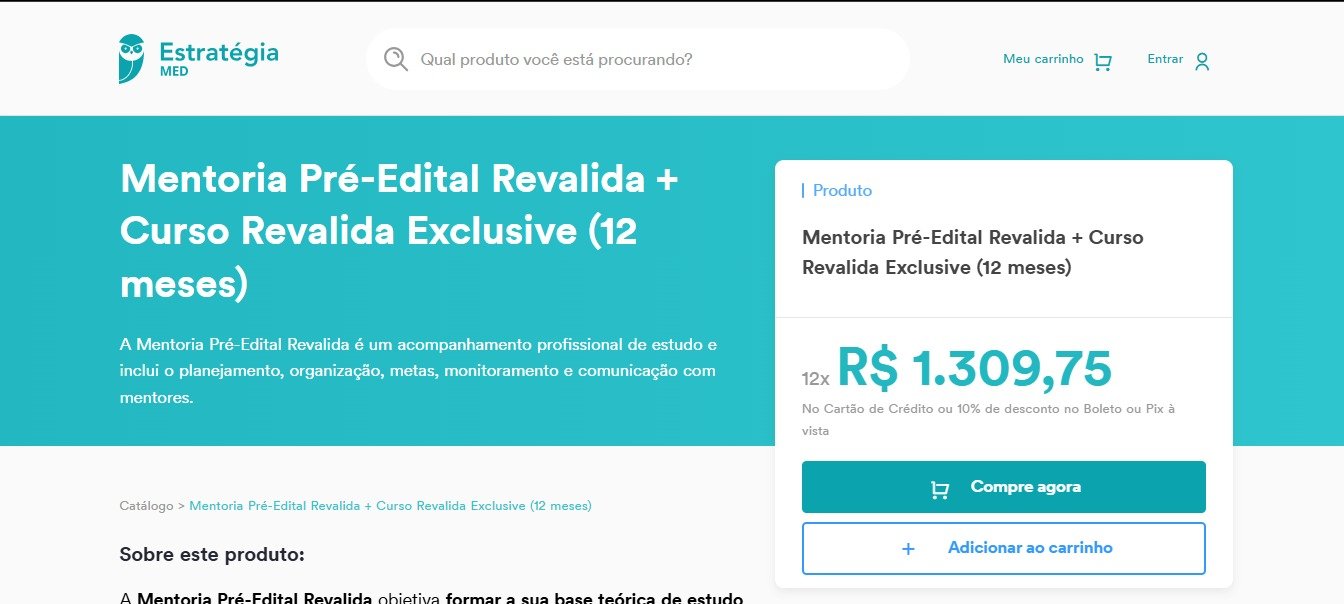Add product with Adicionar ao carrinho button

[1004, 548]
